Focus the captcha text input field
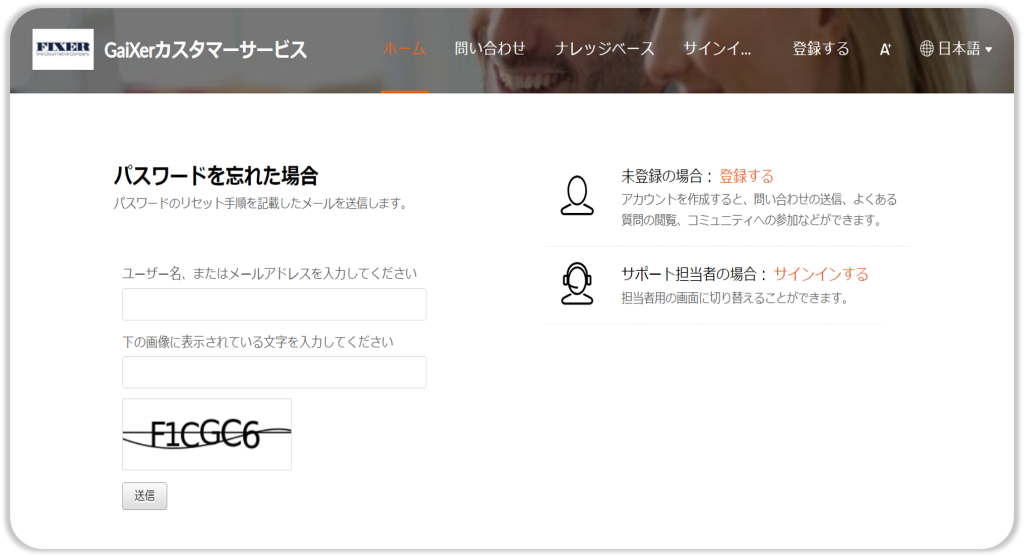The height and width of the screenshot is (557, 1024). [x=274, y=372]
